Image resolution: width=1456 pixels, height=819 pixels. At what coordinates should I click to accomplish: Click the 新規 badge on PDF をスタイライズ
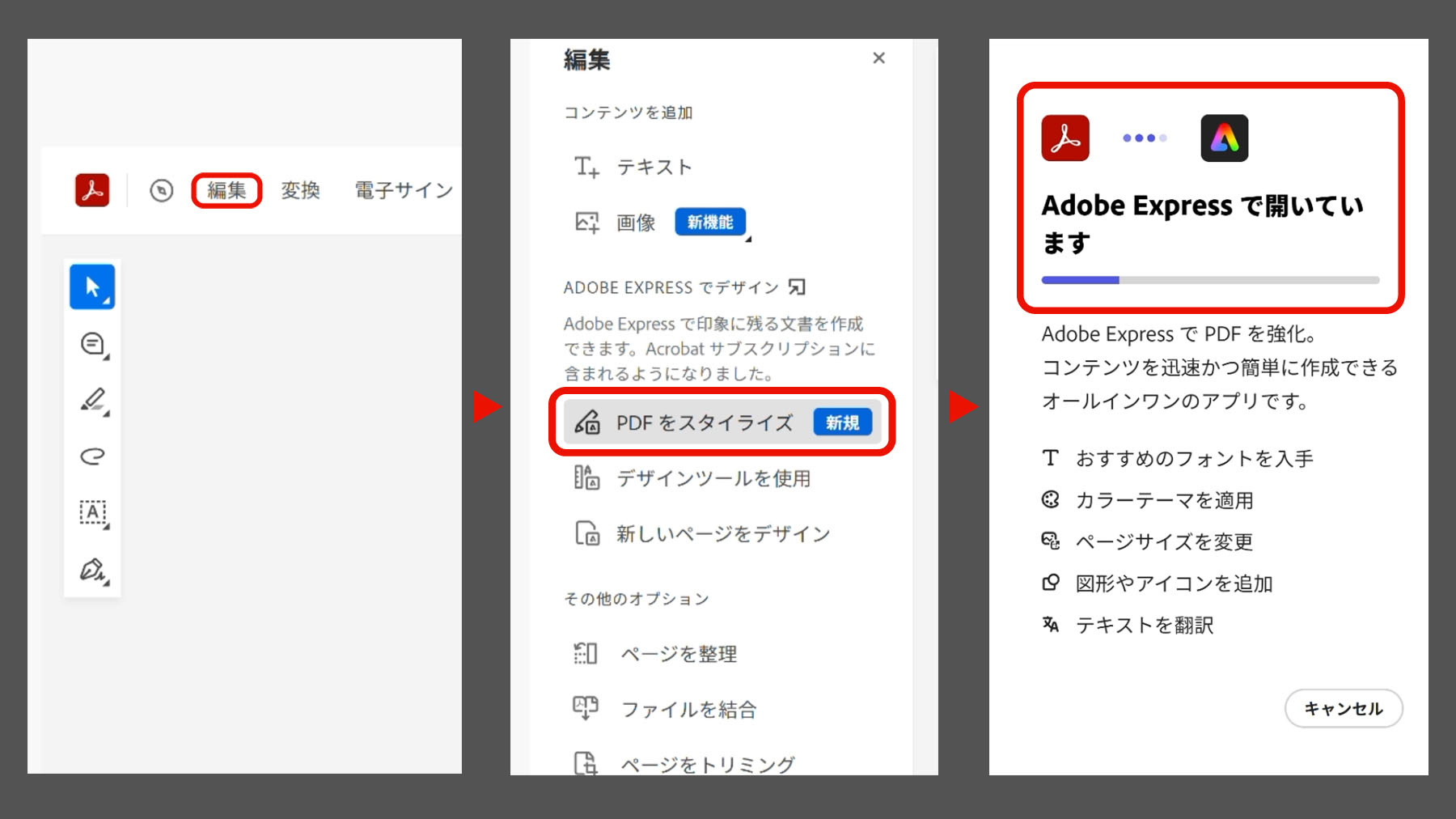click(842, 422)
